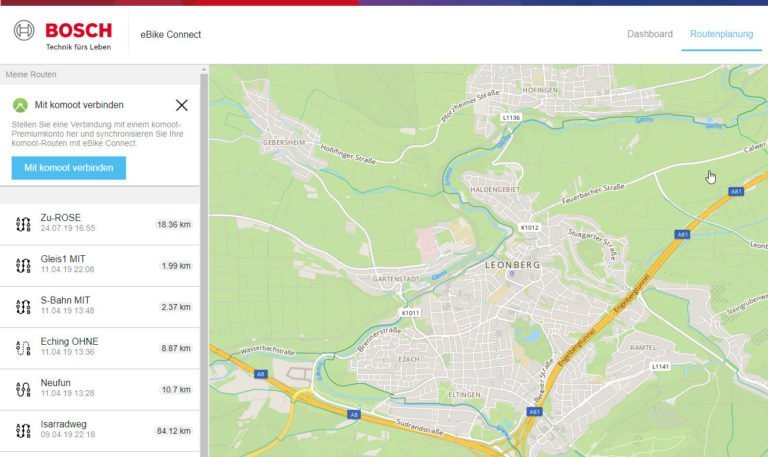Viewport: 768px width, 457px height.
Task: Click the A81 motorway shield near Feuerbacher Straße
Action: (x=736, y=192)
